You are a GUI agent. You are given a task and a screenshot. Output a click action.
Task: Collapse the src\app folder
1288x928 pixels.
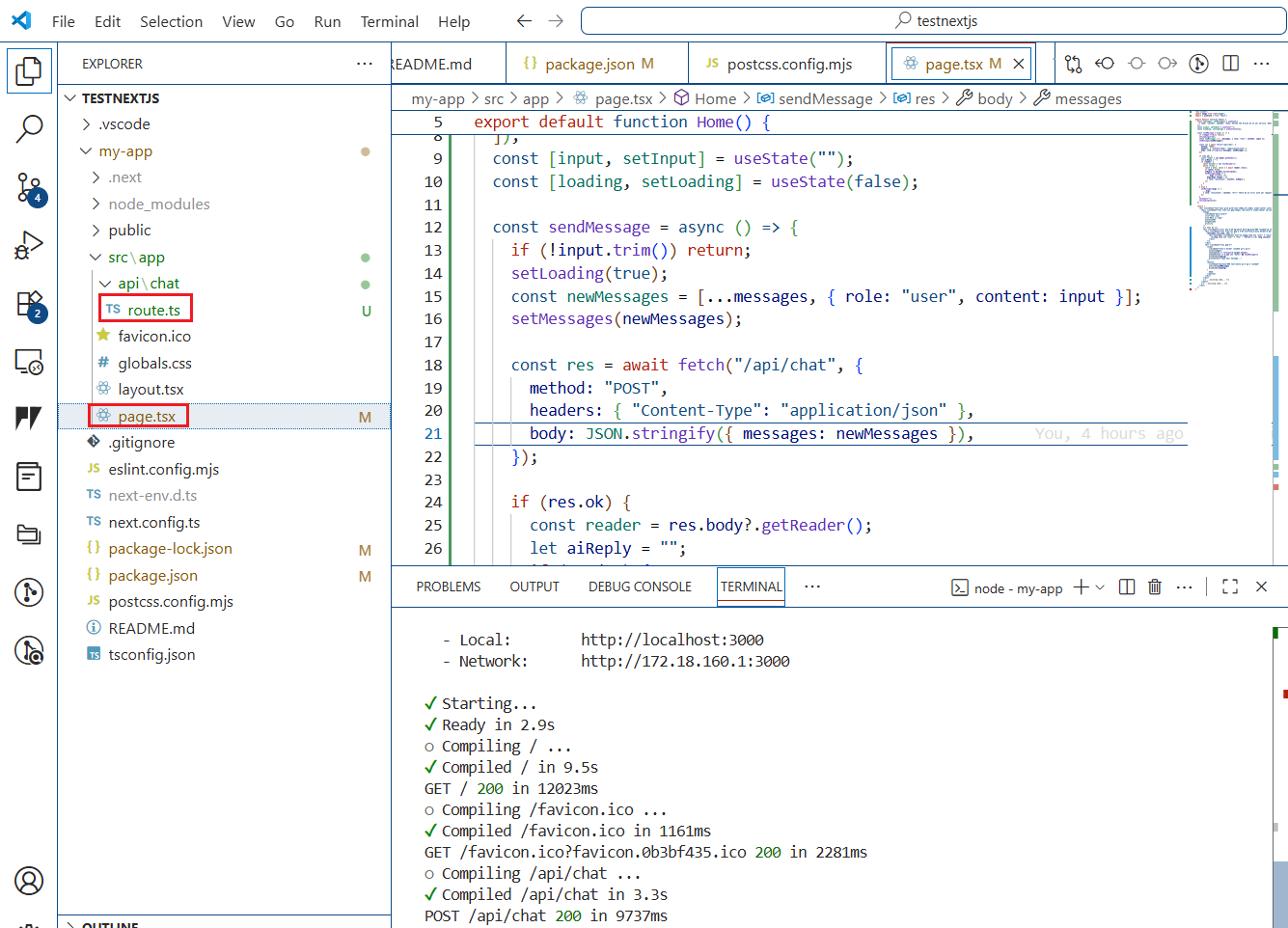coord(224,258)
